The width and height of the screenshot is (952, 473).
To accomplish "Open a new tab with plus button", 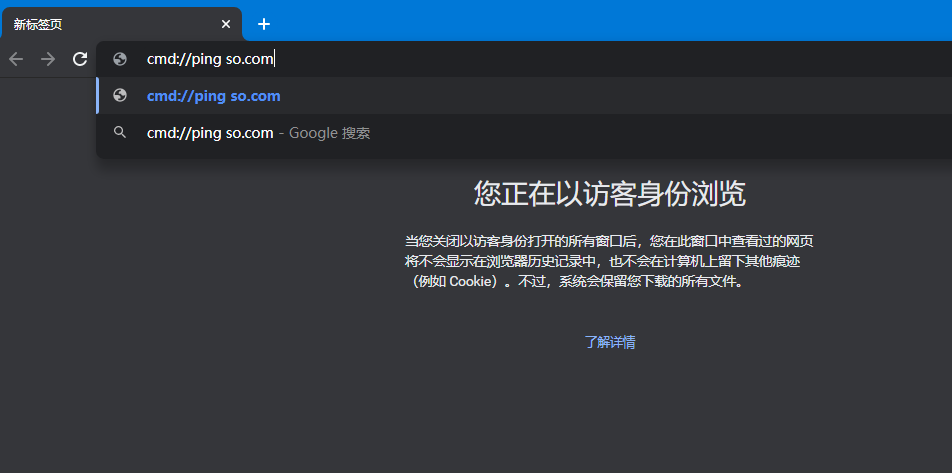I will [x=264, y=24].
